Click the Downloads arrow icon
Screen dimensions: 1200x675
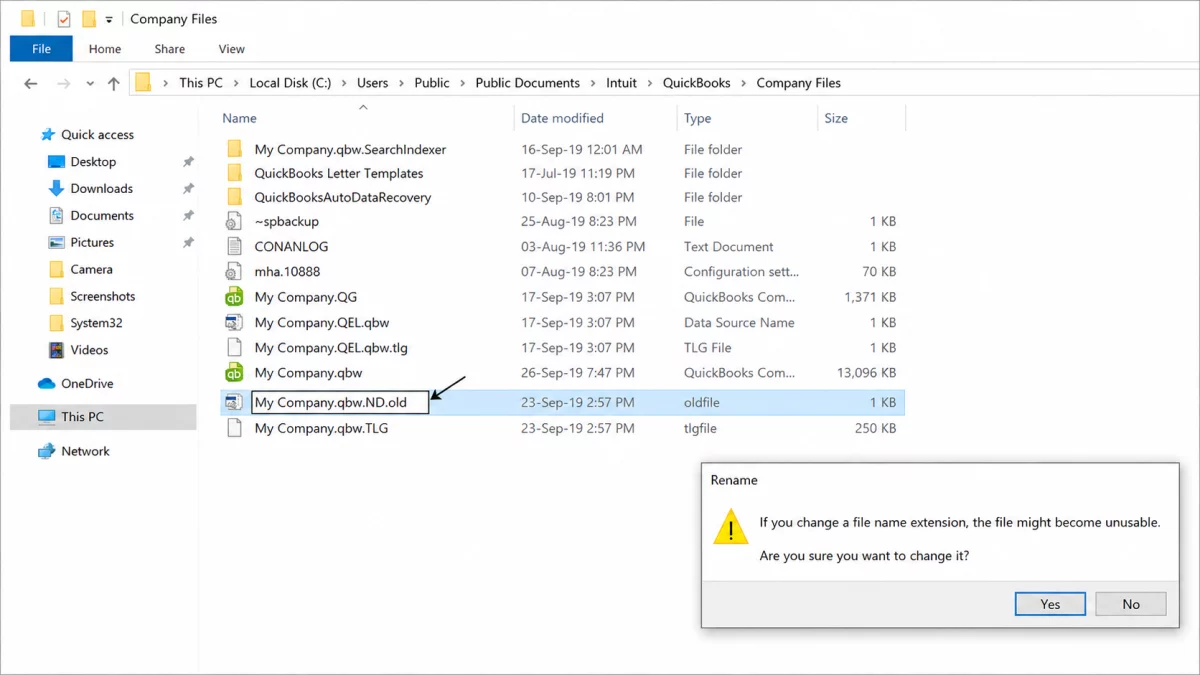(56, 188)
